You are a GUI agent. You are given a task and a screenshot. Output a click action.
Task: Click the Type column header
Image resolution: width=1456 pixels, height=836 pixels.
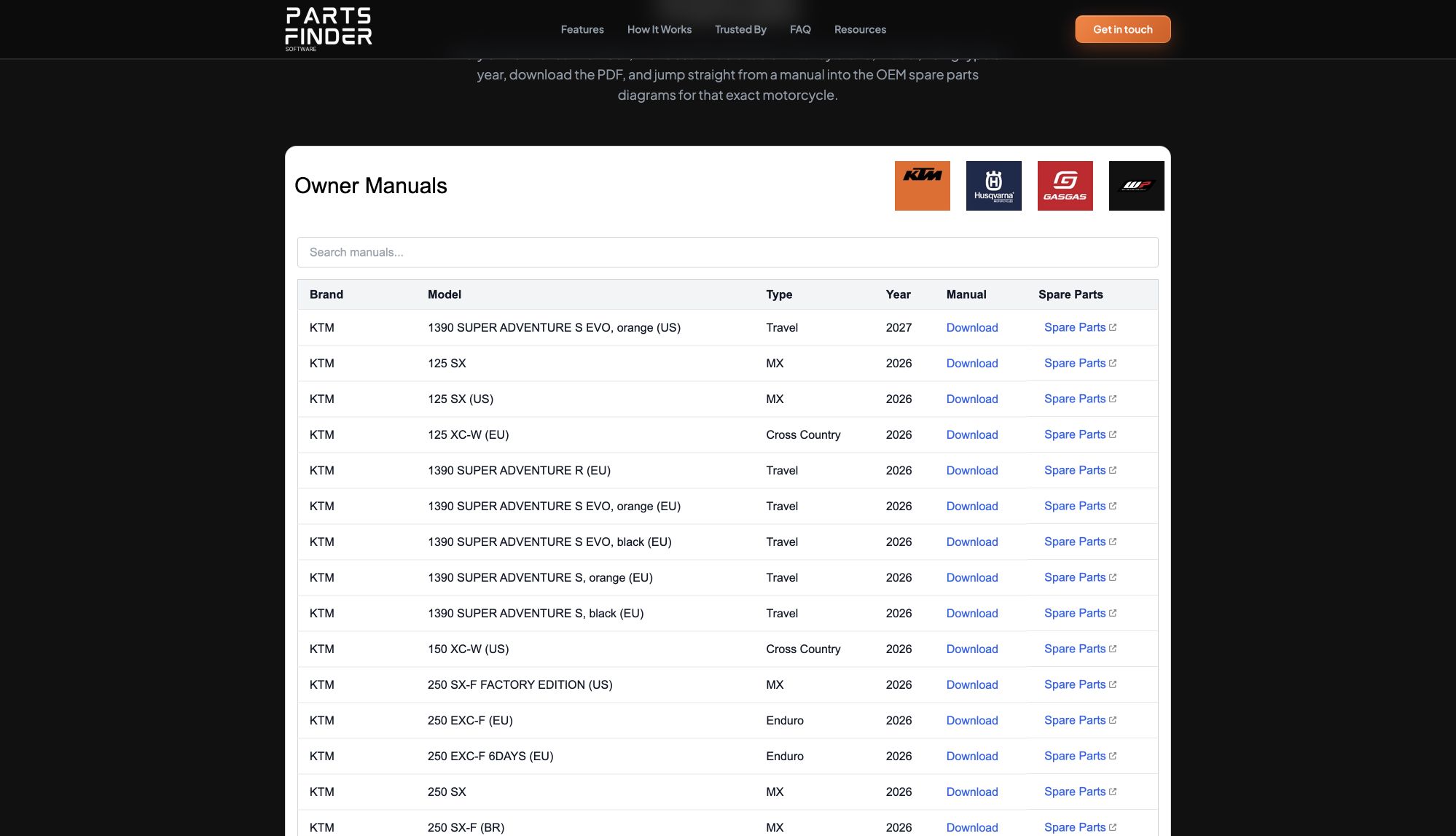(779, 294)
